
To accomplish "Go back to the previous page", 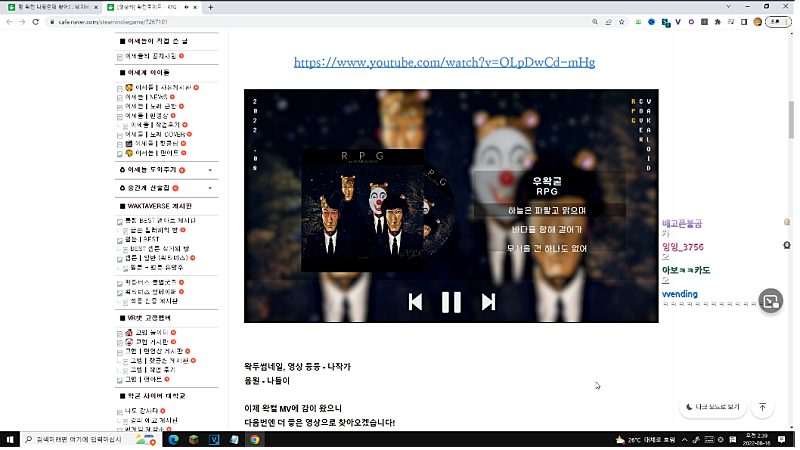I will point(9,22).
